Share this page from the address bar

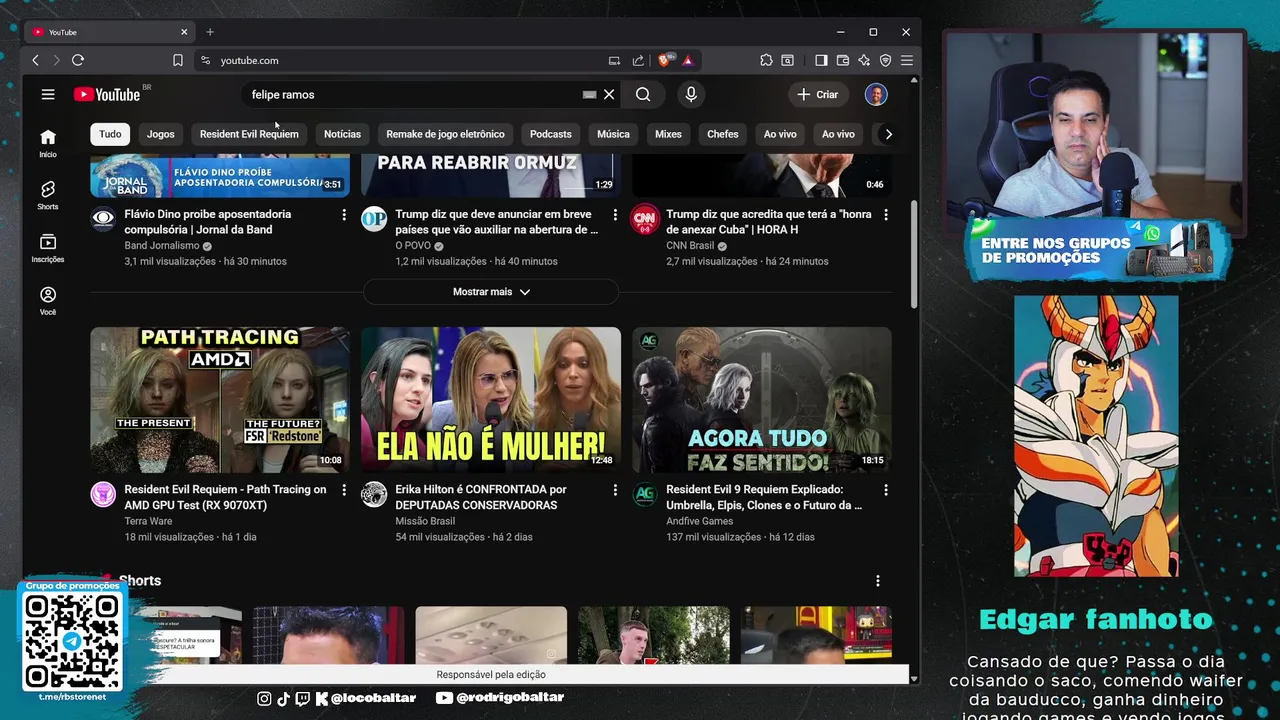point(638,60)
